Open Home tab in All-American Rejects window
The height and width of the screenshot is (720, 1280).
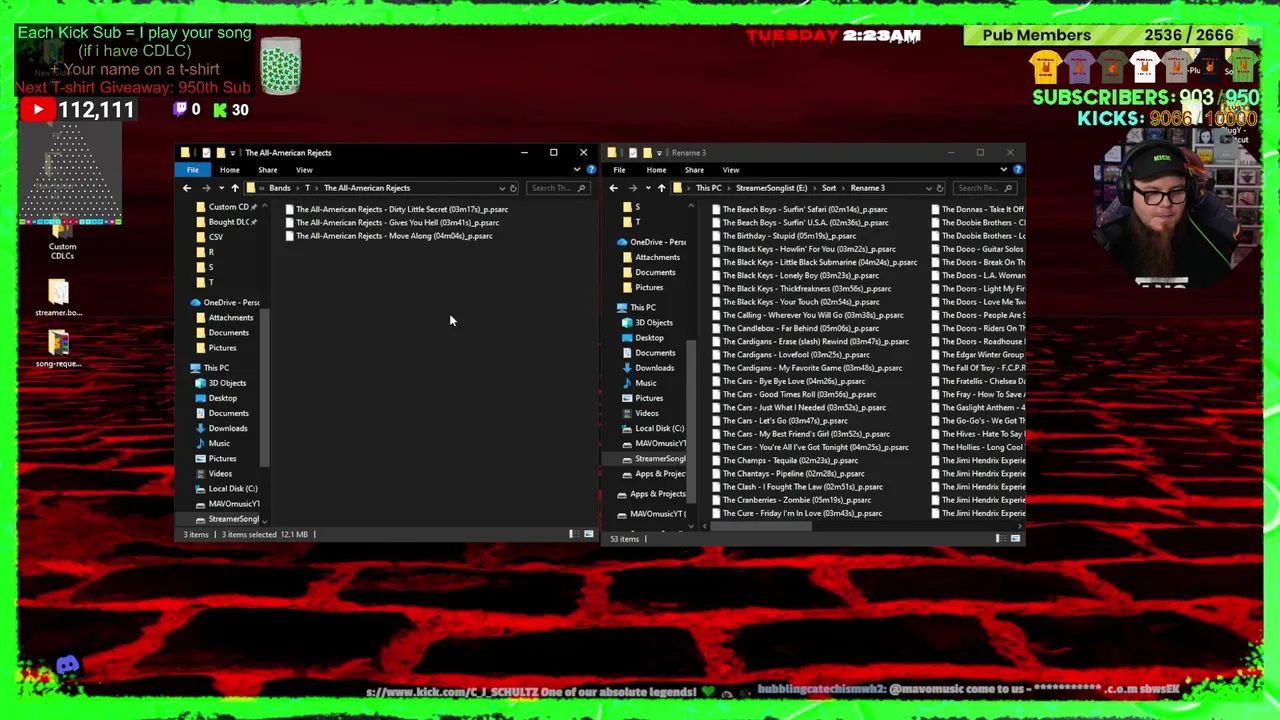[229, 170]
